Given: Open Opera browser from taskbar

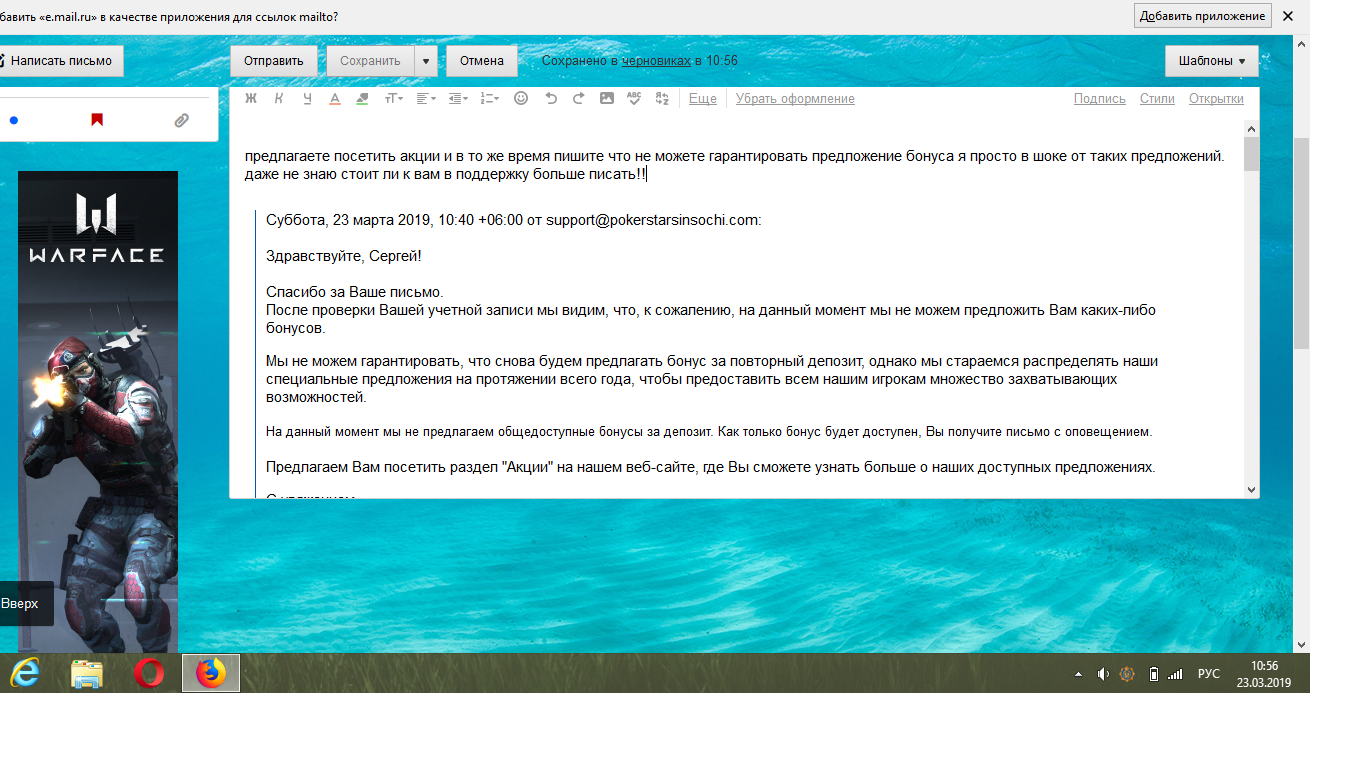Looking at the screenshot, I should point(149,674).
